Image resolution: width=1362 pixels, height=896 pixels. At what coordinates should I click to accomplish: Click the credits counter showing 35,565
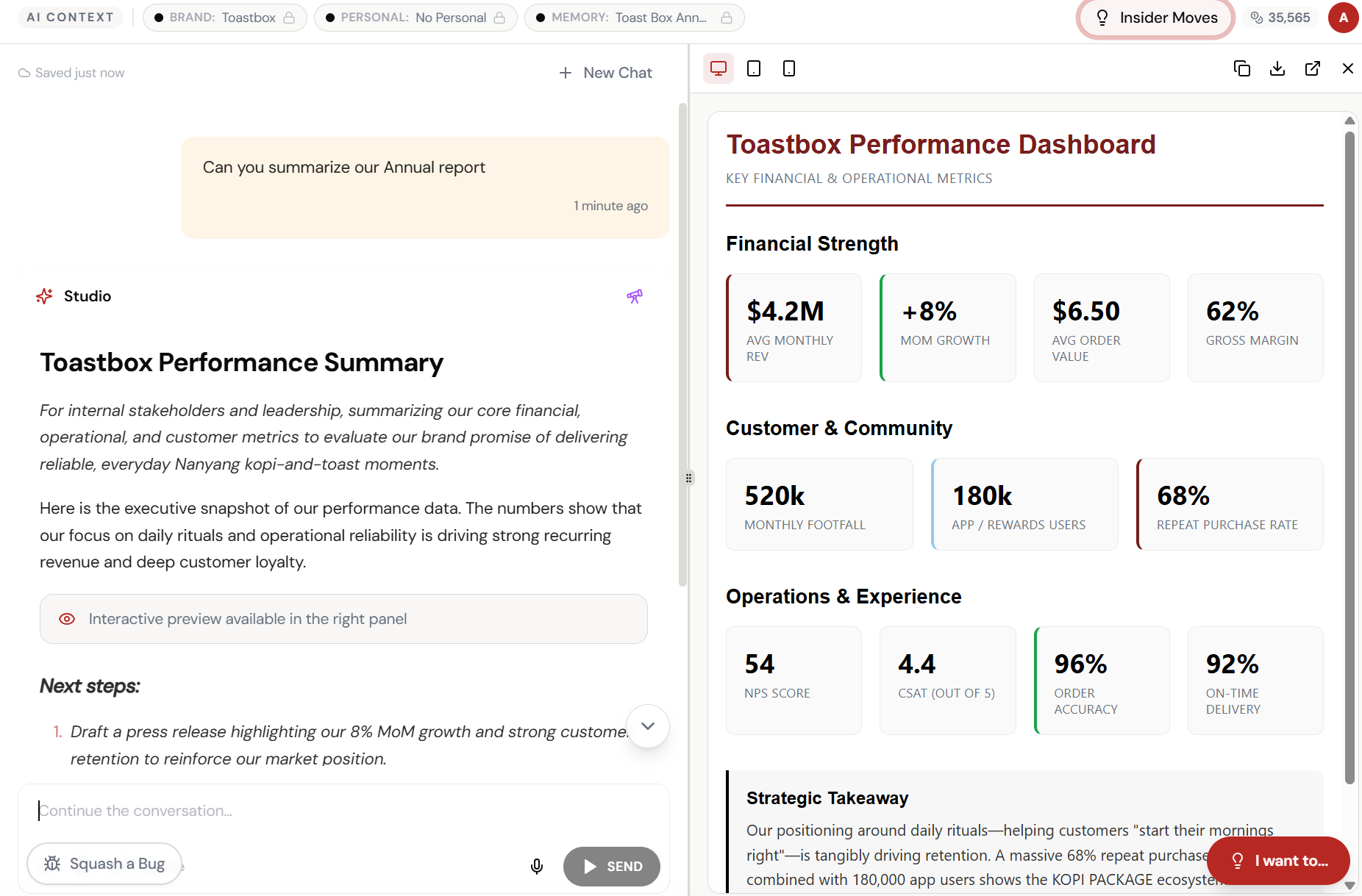coord(1280,18)
